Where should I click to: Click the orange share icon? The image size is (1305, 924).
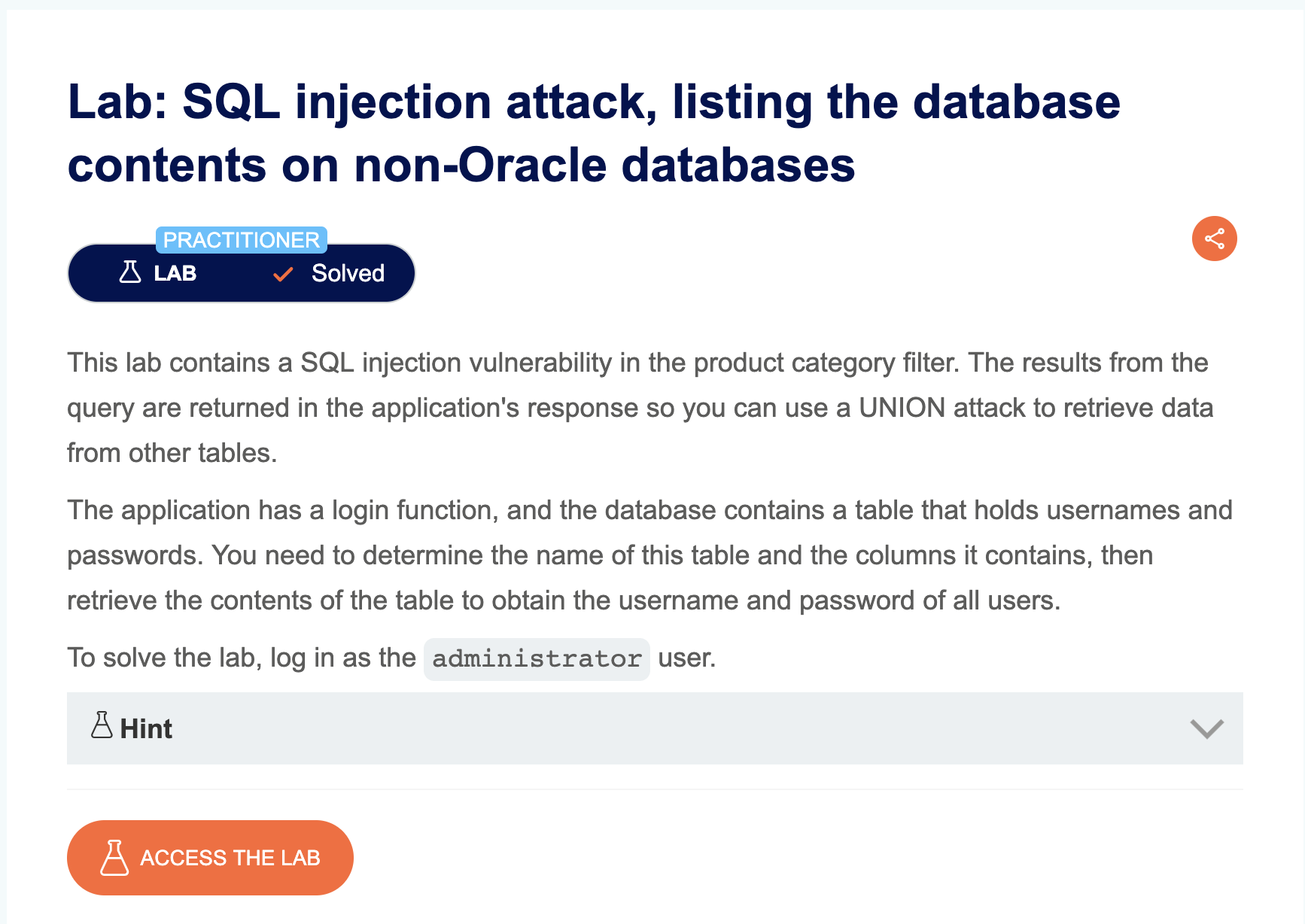pos(1214,239)
